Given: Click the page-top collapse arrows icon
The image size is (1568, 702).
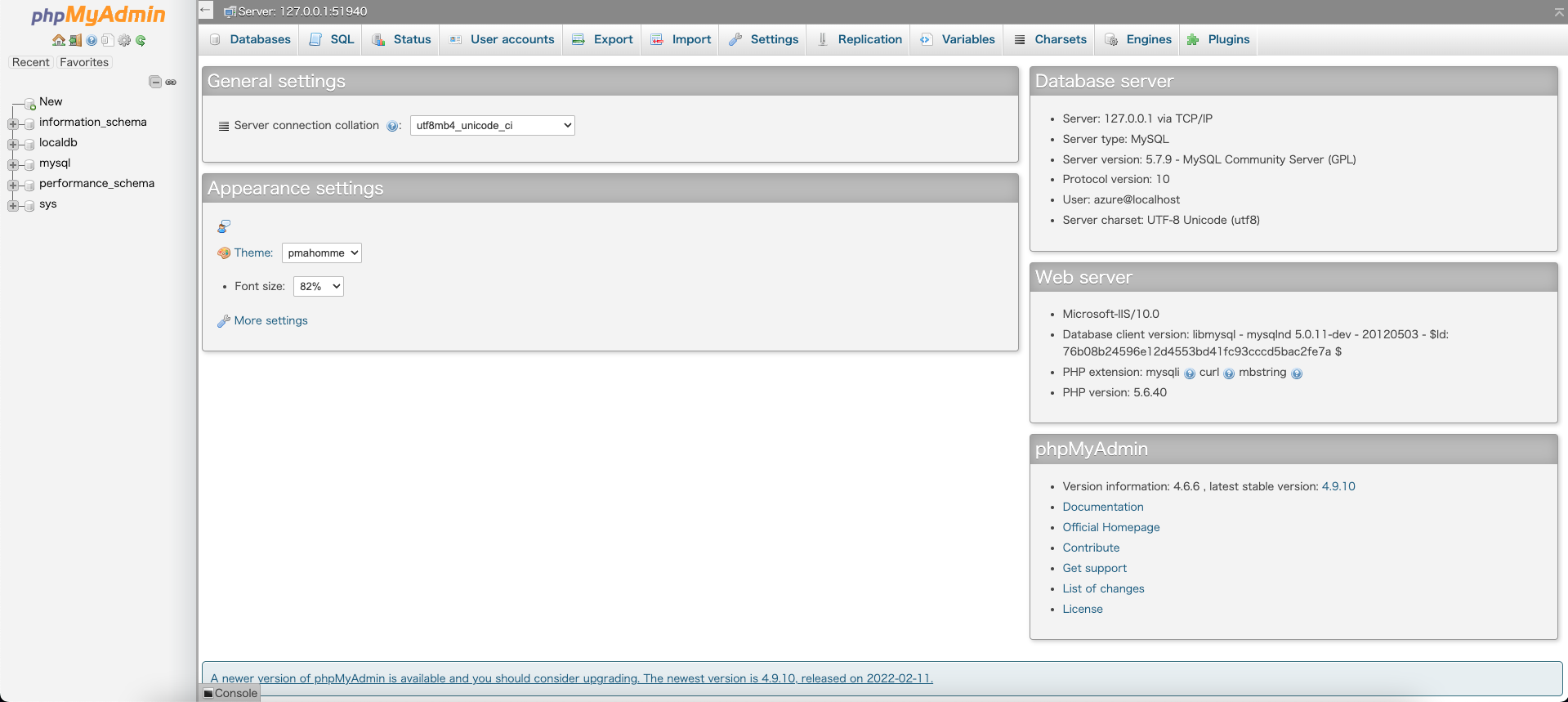Looking at the screenshot, I should (1559, 11).
